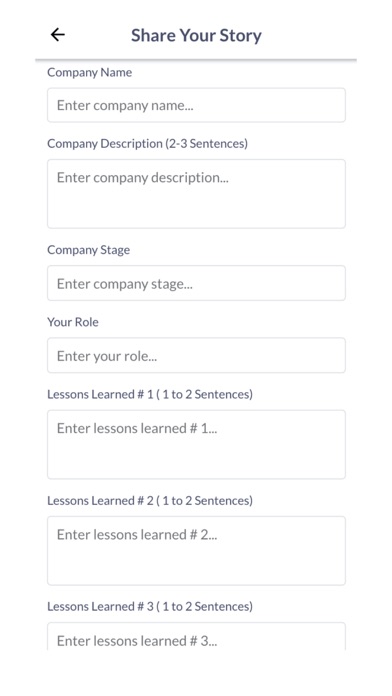Click the 'Enter company stage...' placeholder text
Viewport: 392px width, 696px height.
click(x=125, y=284)
